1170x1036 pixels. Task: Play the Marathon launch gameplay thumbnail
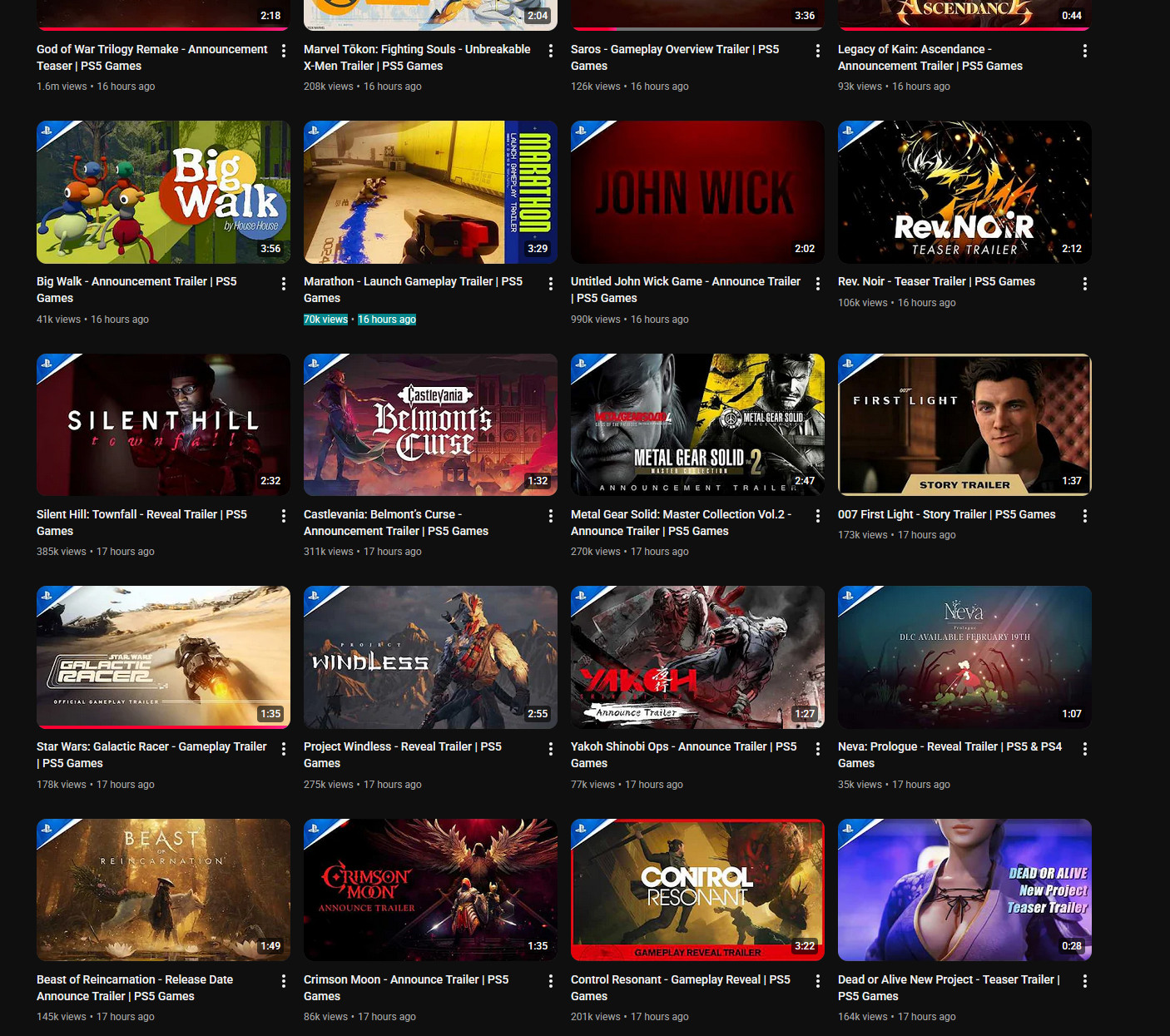point(430,192)
